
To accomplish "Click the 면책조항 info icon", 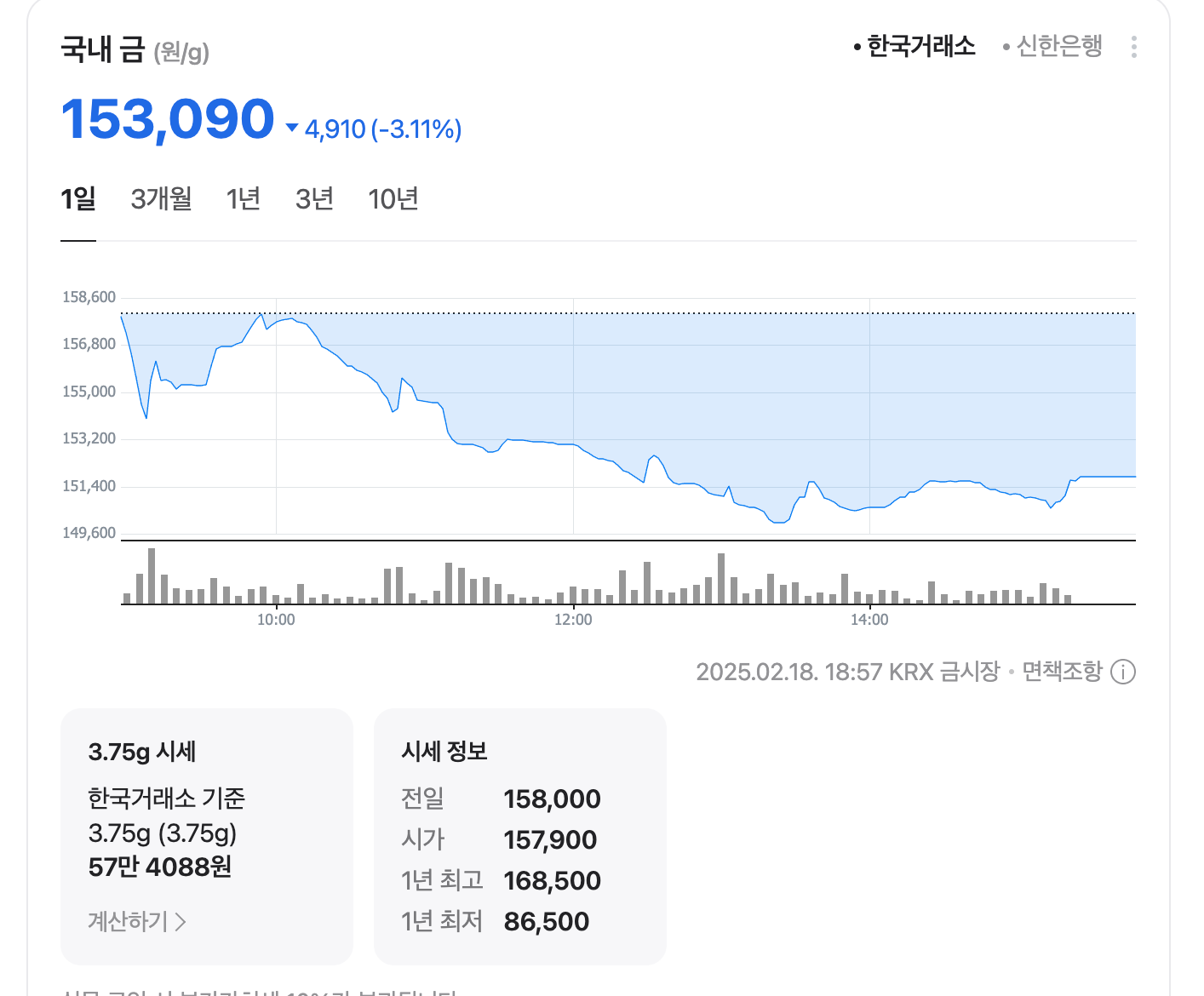I will [x=1124, y=672].
